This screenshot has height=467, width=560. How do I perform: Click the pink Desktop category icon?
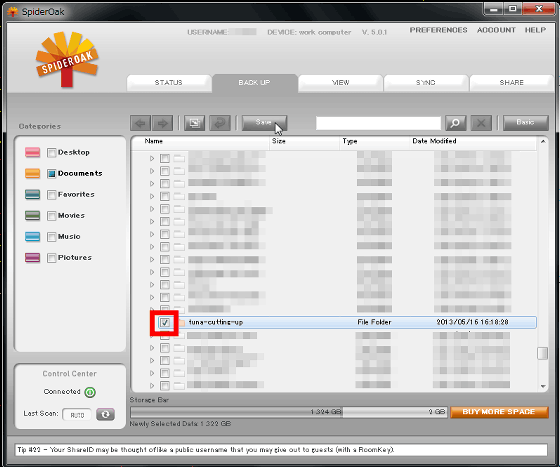(32, 152)
